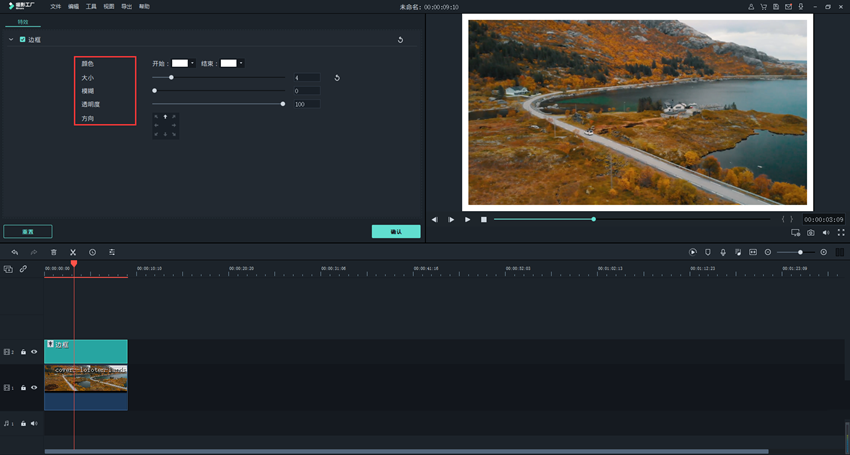Image resolution: width=850 pixels, height=455 pixels.
Task: Click the add track icon left of the ruler
Action: coord(8,269)
